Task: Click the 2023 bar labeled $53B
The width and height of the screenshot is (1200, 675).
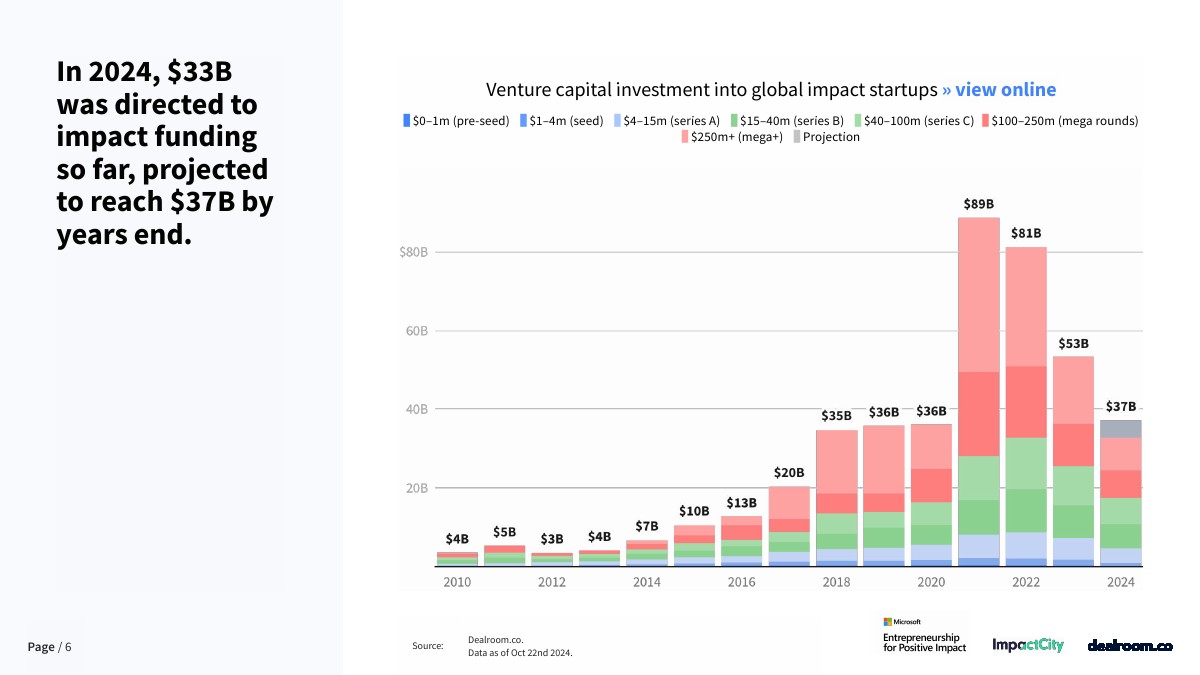Action: tap(1073, 460)
